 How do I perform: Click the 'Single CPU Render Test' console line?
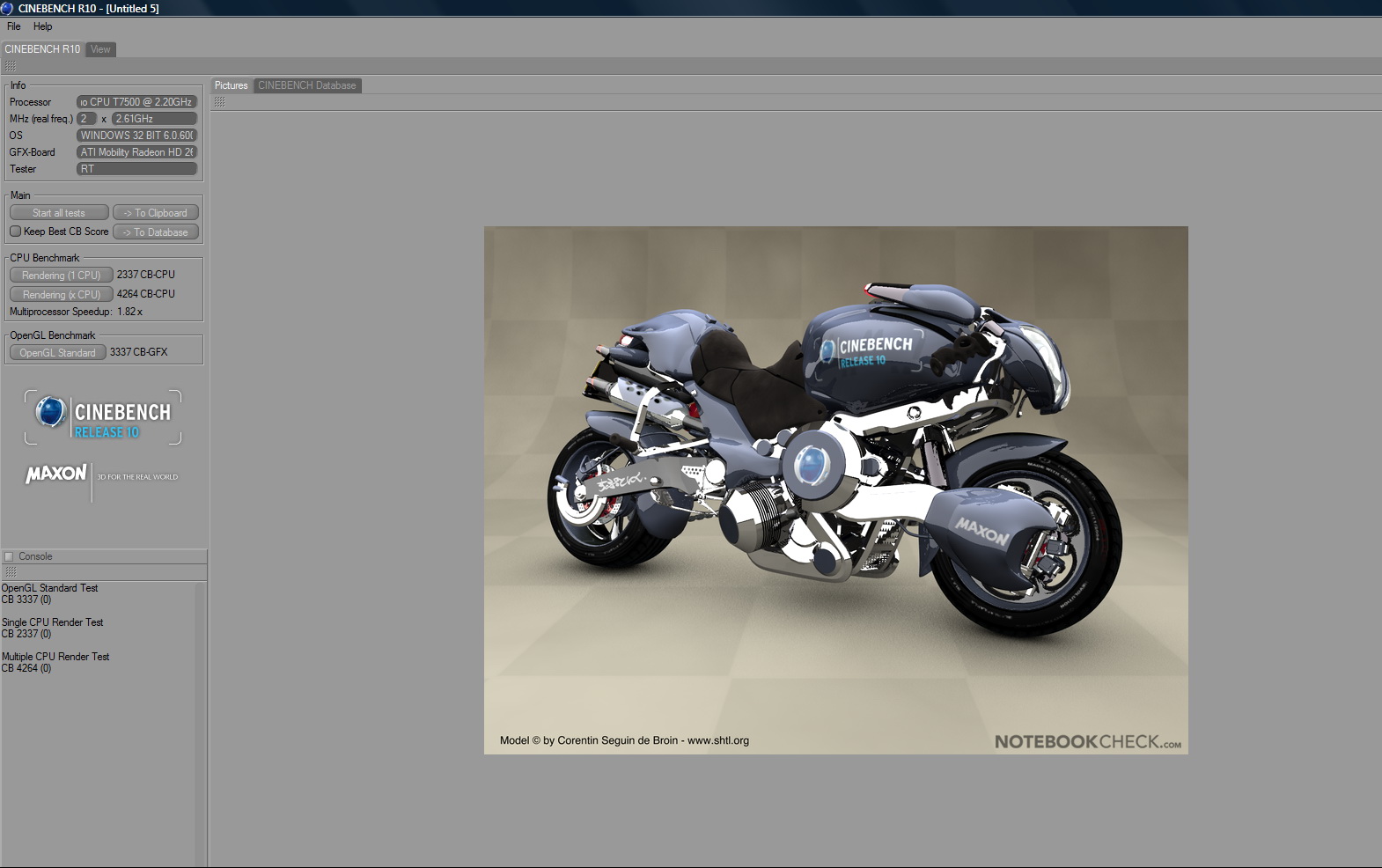click(x=53, y=622)
